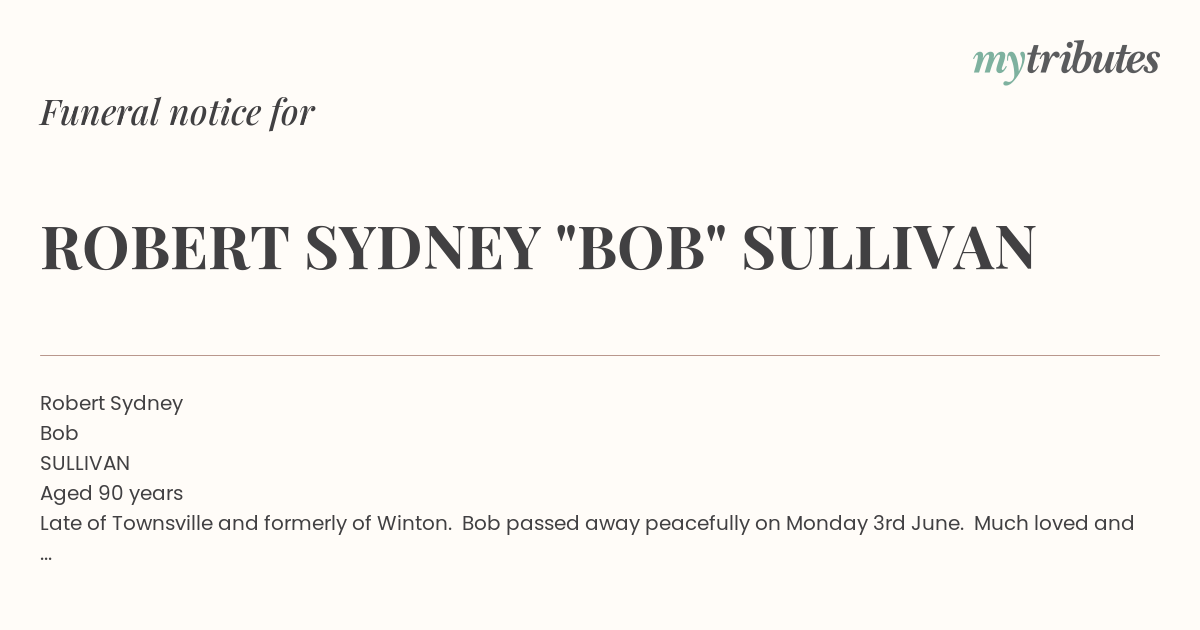
Task: Click "SULLIVAN" in the large title
Action: point(889,248)
